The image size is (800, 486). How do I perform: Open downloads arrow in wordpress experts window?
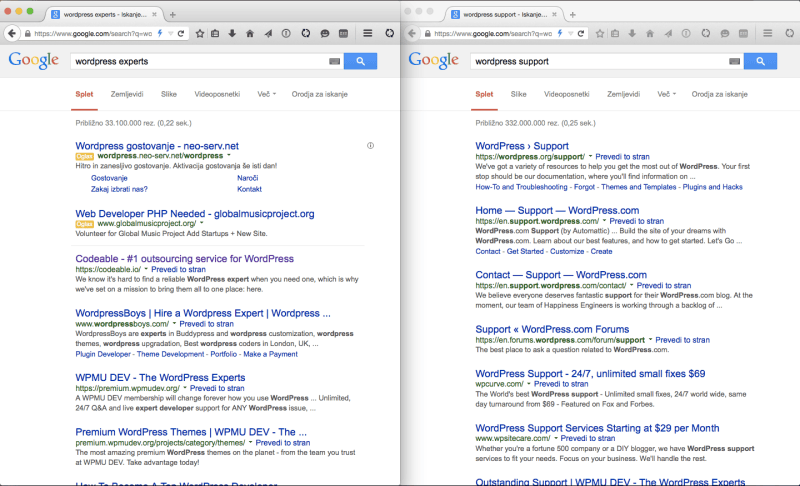[x=232, y=34]
